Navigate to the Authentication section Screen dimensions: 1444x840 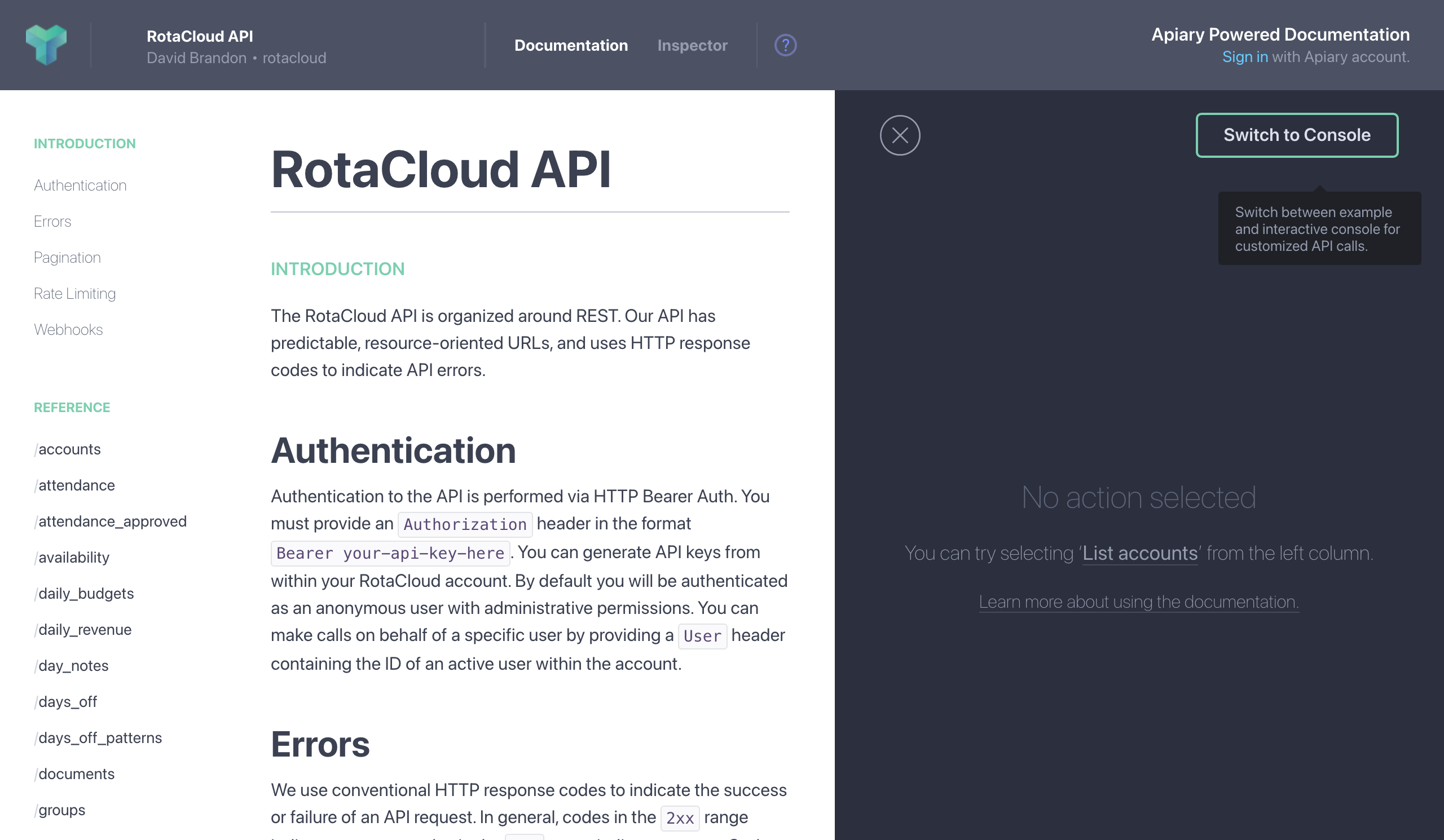pyautogui.click(x=80, y=185)
